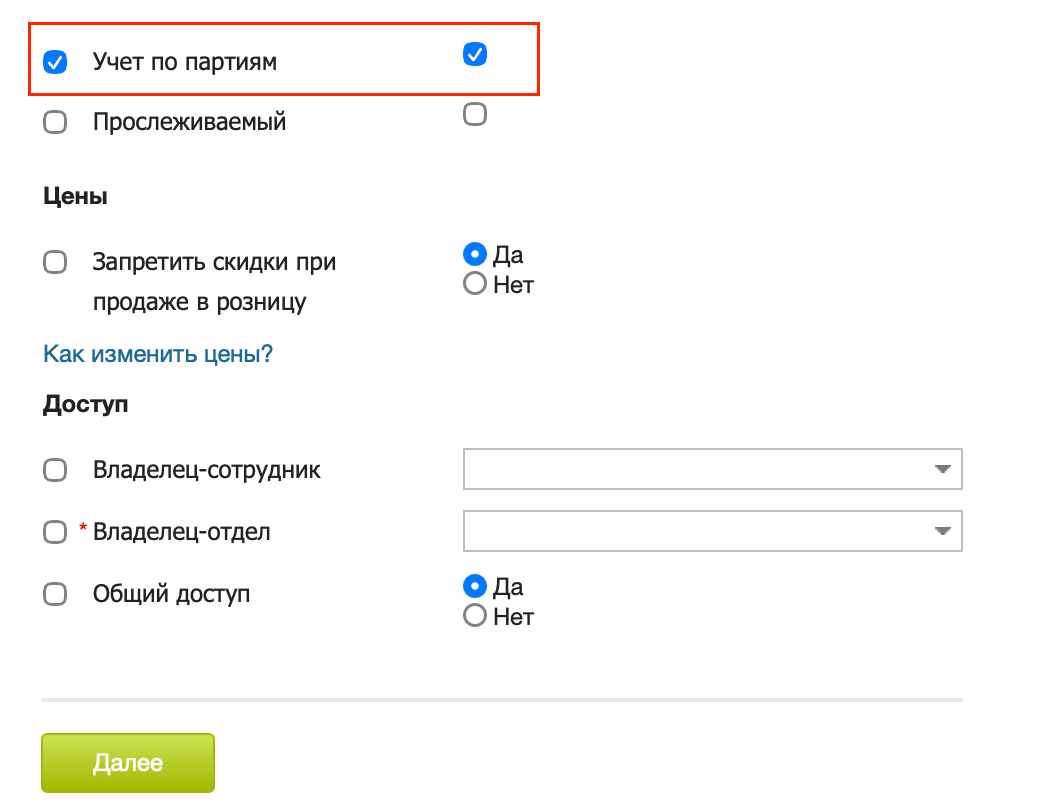The image size is (1042, 812).
Task: Follow the "Как изменить цены?" link
Action: tap(157, 354)
